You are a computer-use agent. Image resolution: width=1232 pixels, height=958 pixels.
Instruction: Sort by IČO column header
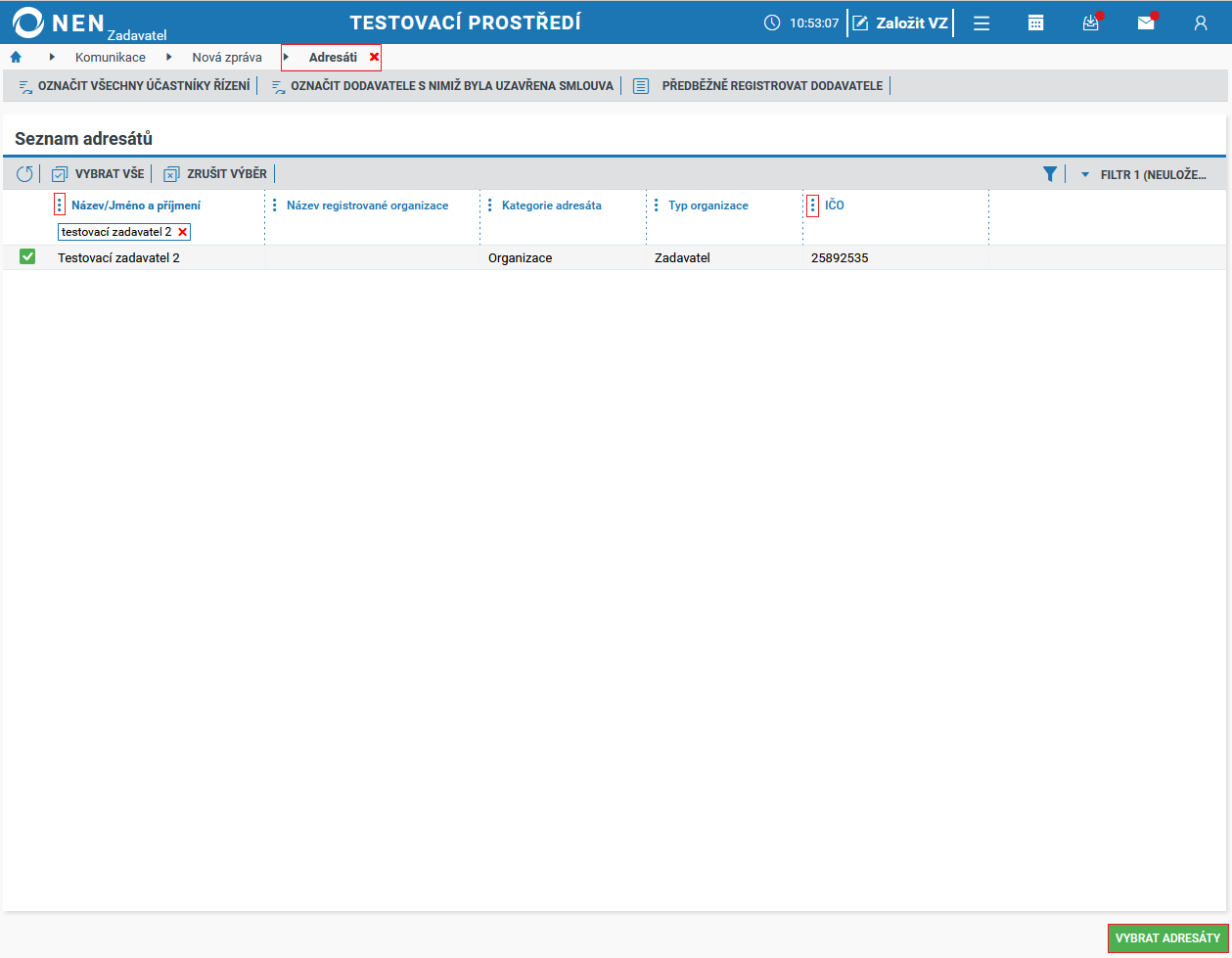click(x=835, y=205)
